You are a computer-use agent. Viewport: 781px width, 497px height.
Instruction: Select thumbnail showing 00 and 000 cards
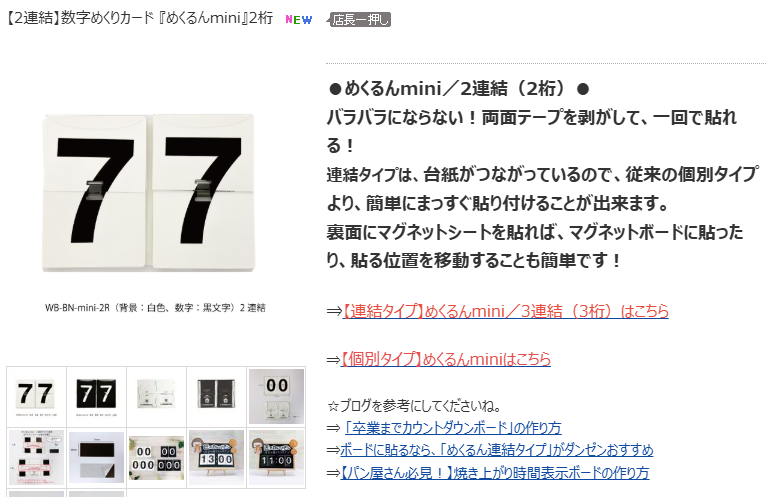(x=156, y=457)
